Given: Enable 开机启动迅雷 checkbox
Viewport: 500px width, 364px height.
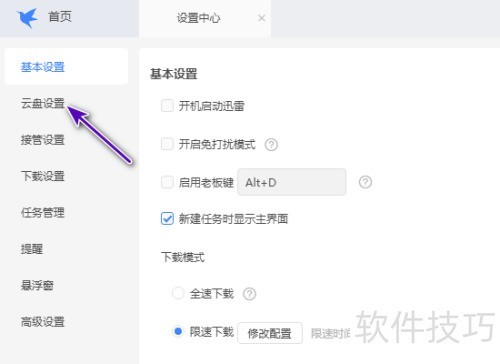Looking at the screenshot, I should click(x=167, y=106).
